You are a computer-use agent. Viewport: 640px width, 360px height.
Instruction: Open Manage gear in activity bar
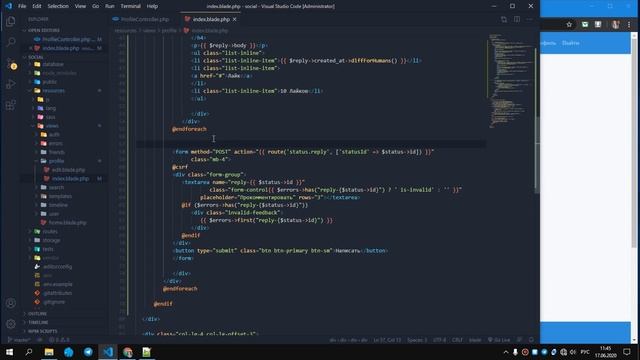pos(11,324)
